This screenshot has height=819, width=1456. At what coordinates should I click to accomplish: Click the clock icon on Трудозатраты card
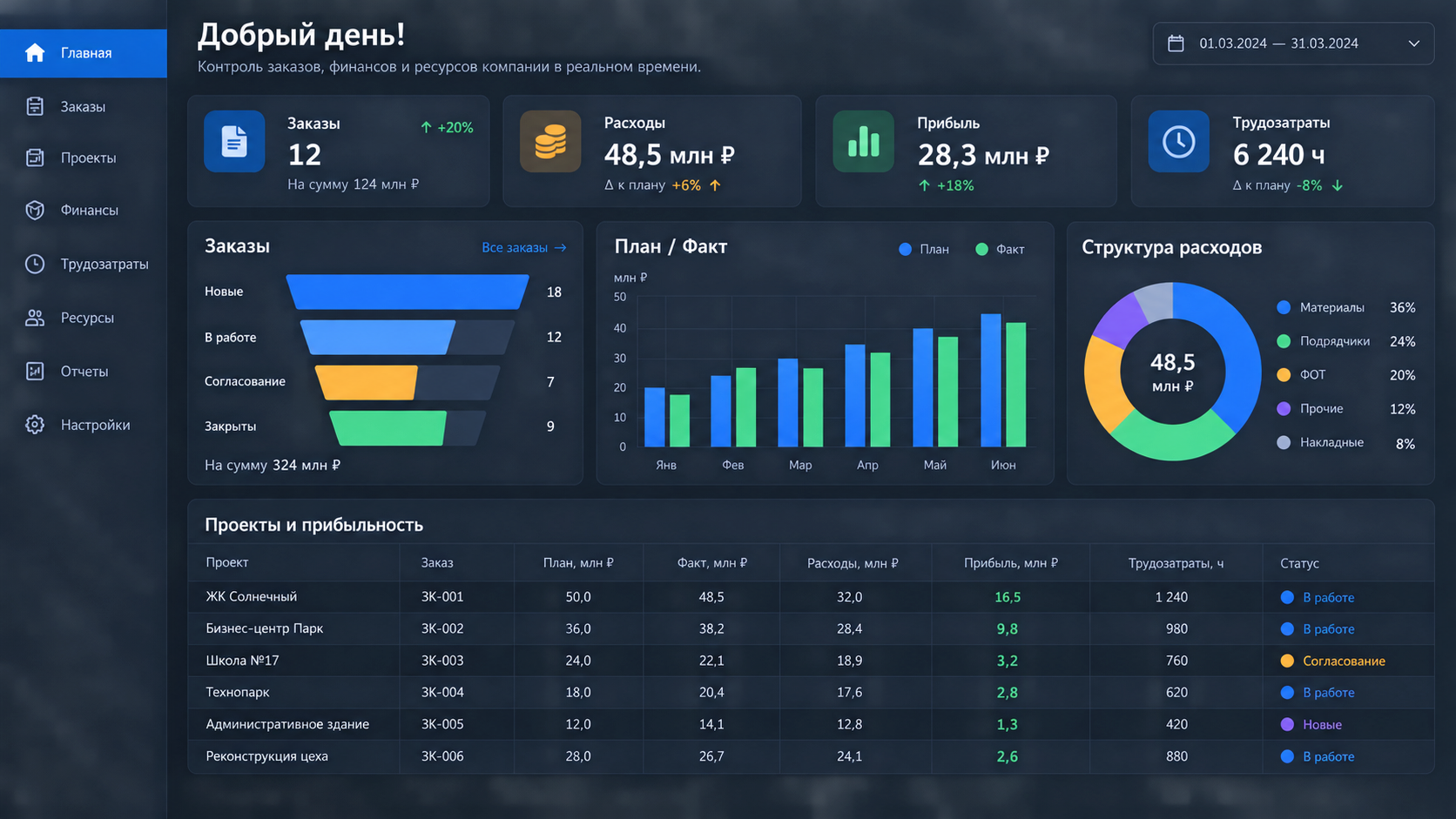[x=1179, y=141]
